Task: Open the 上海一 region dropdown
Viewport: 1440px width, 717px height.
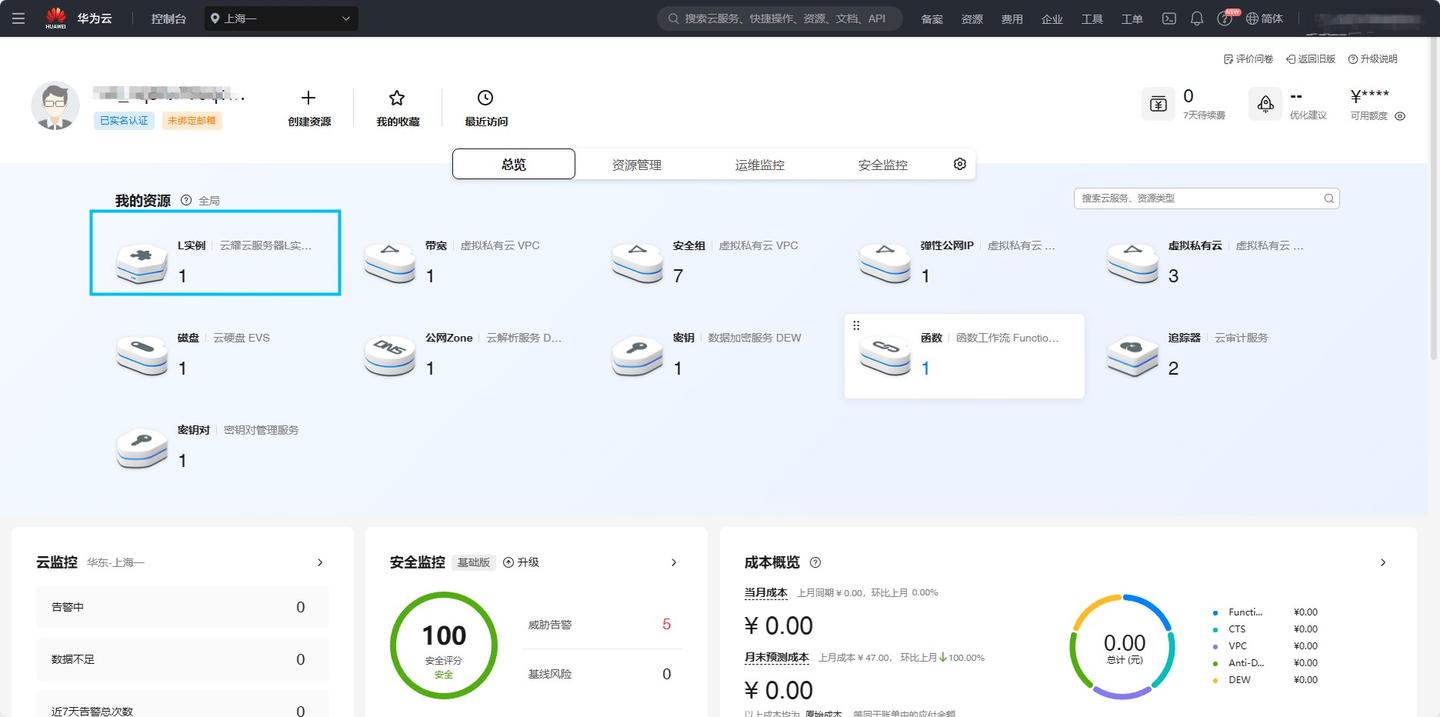Action: 281,18
